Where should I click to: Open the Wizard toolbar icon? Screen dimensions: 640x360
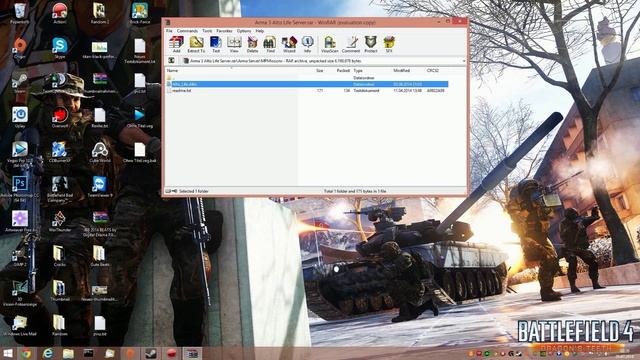pos(289,44)
